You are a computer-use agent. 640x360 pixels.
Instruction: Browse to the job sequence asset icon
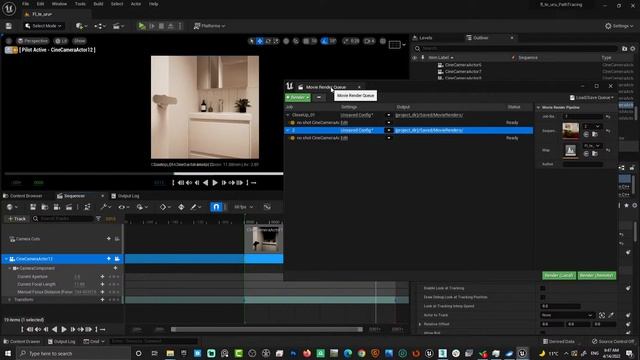(595, 134)
